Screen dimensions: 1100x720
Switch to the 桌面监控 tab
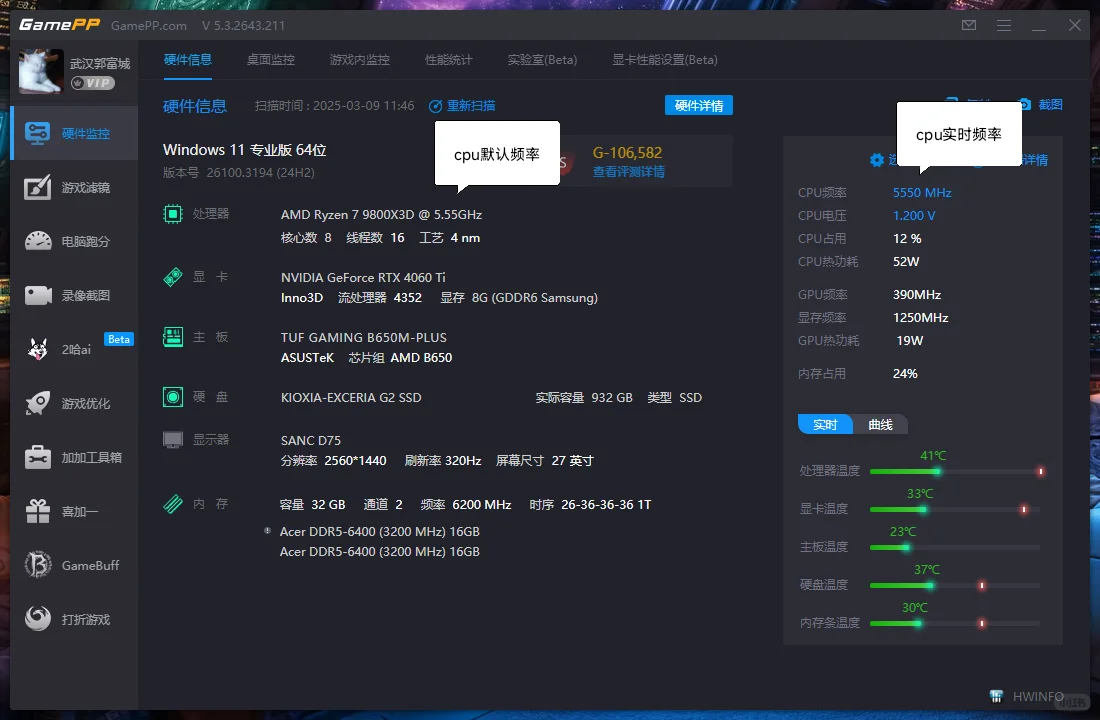point(271,60)
